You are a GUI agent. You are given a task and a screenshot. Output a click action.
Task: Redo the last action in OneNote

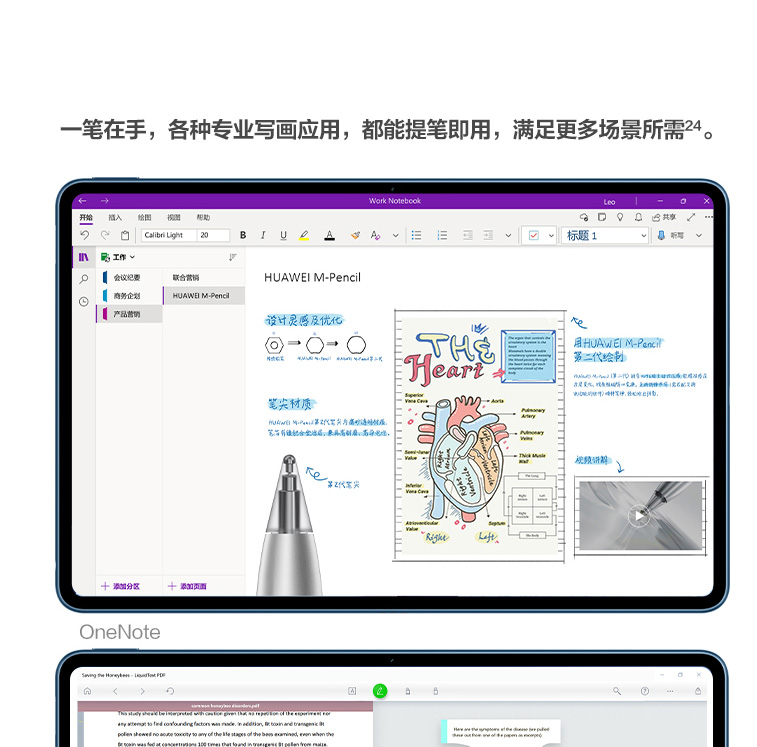105,235
